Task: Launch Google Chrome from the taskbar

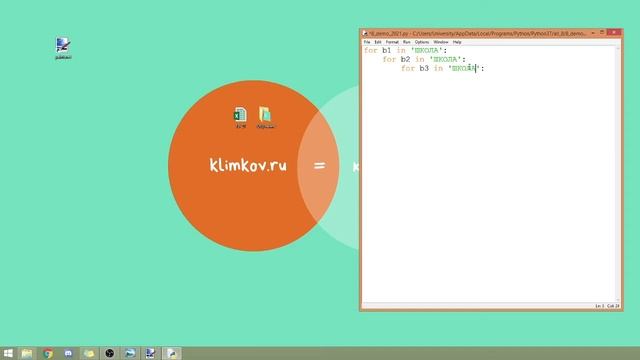Action: (x=48, y=353)
